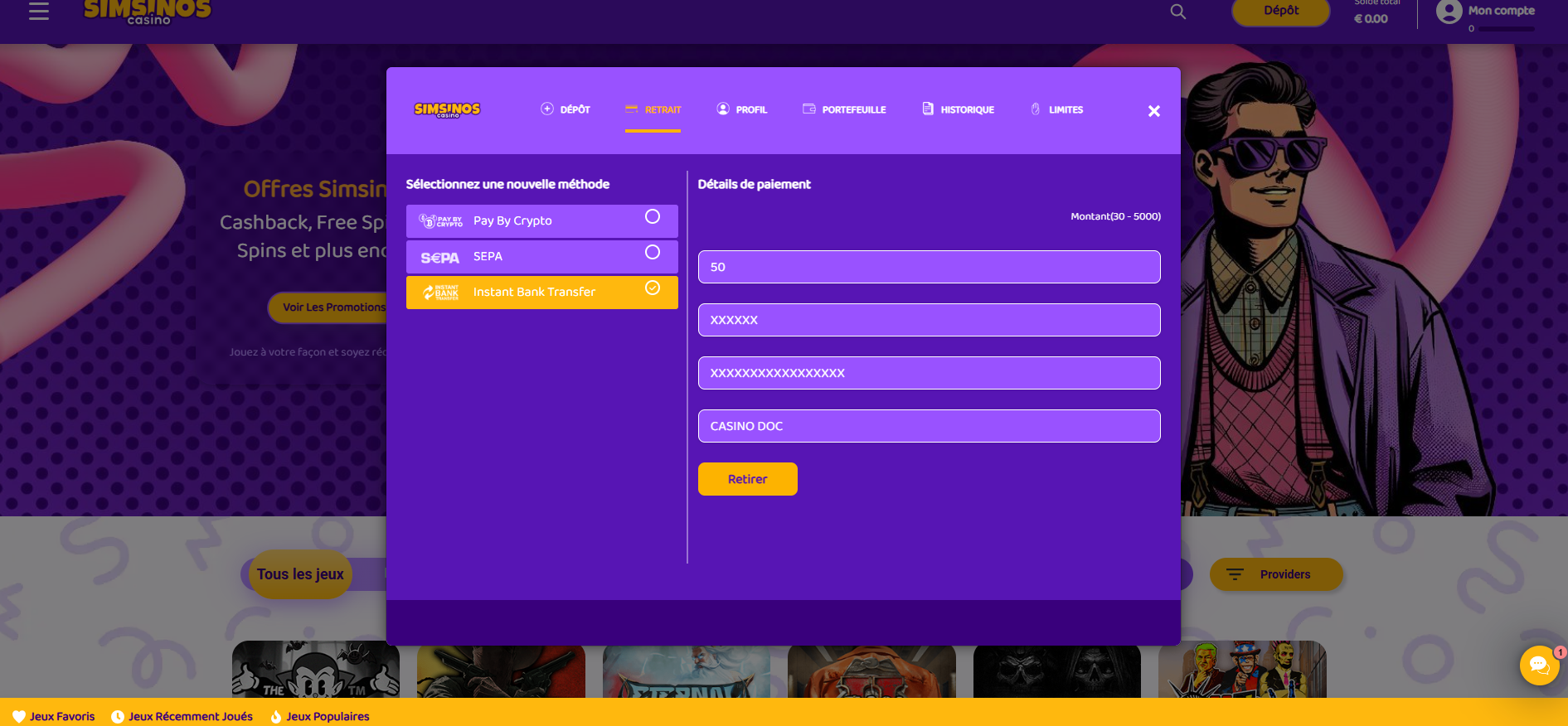Open the Jeux Récemment Joués link
The height and width of the screenshot is (726, 1568).
(182, 717)
